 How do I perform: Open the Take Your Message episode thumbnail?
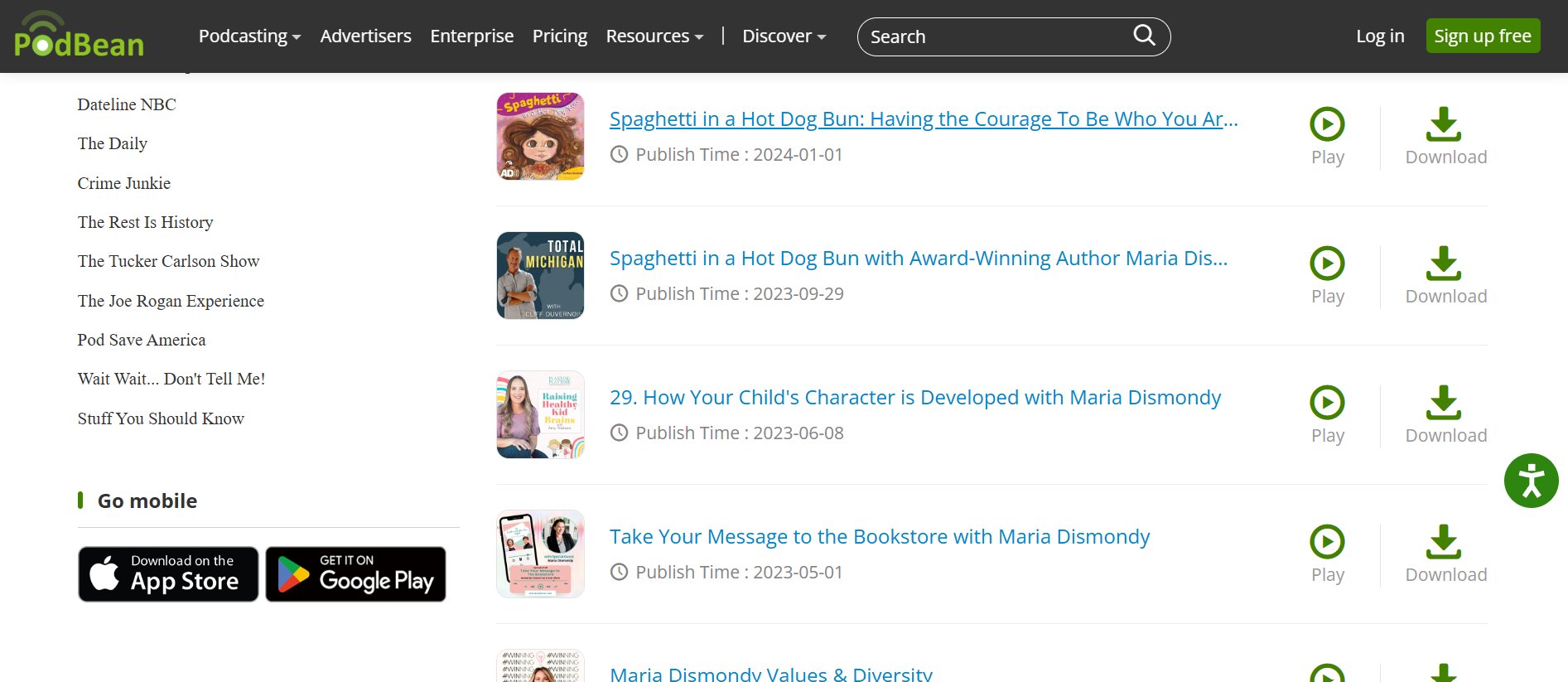540,554
